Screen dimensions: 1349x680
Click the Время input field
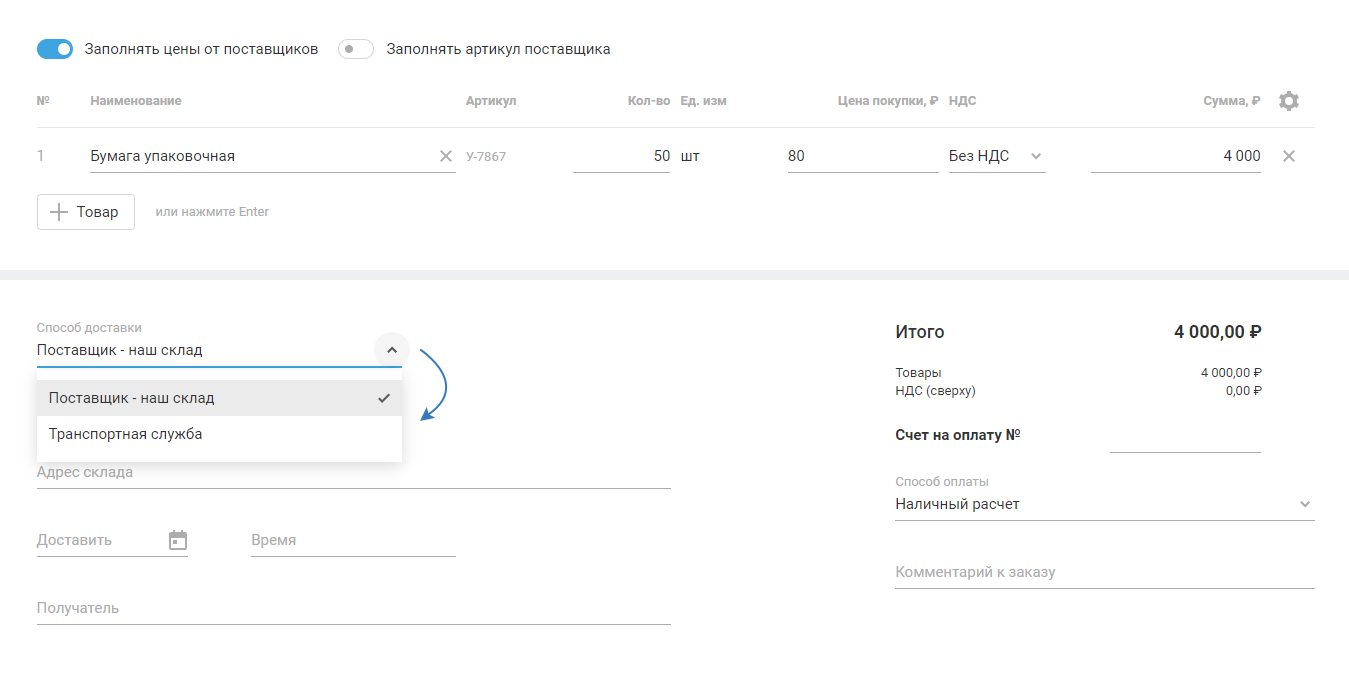pos(353,541)
